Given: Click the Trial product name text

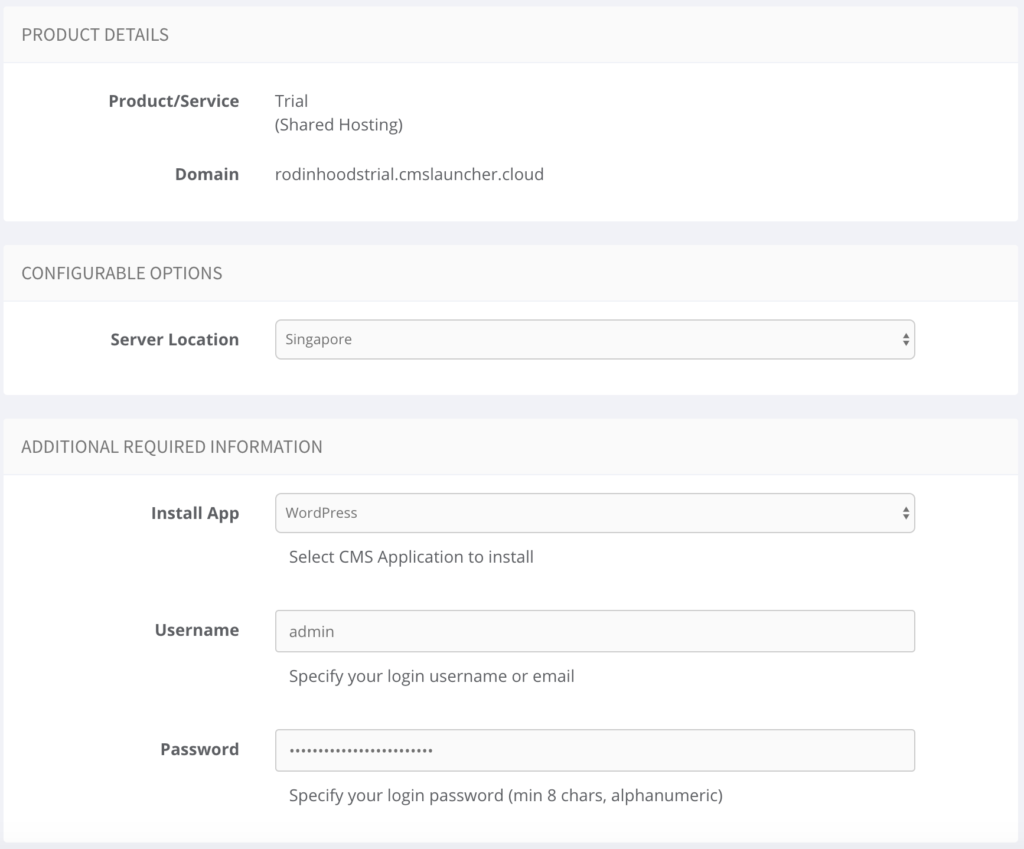Looking at the screenshot, I should click(x=291, y=101).
